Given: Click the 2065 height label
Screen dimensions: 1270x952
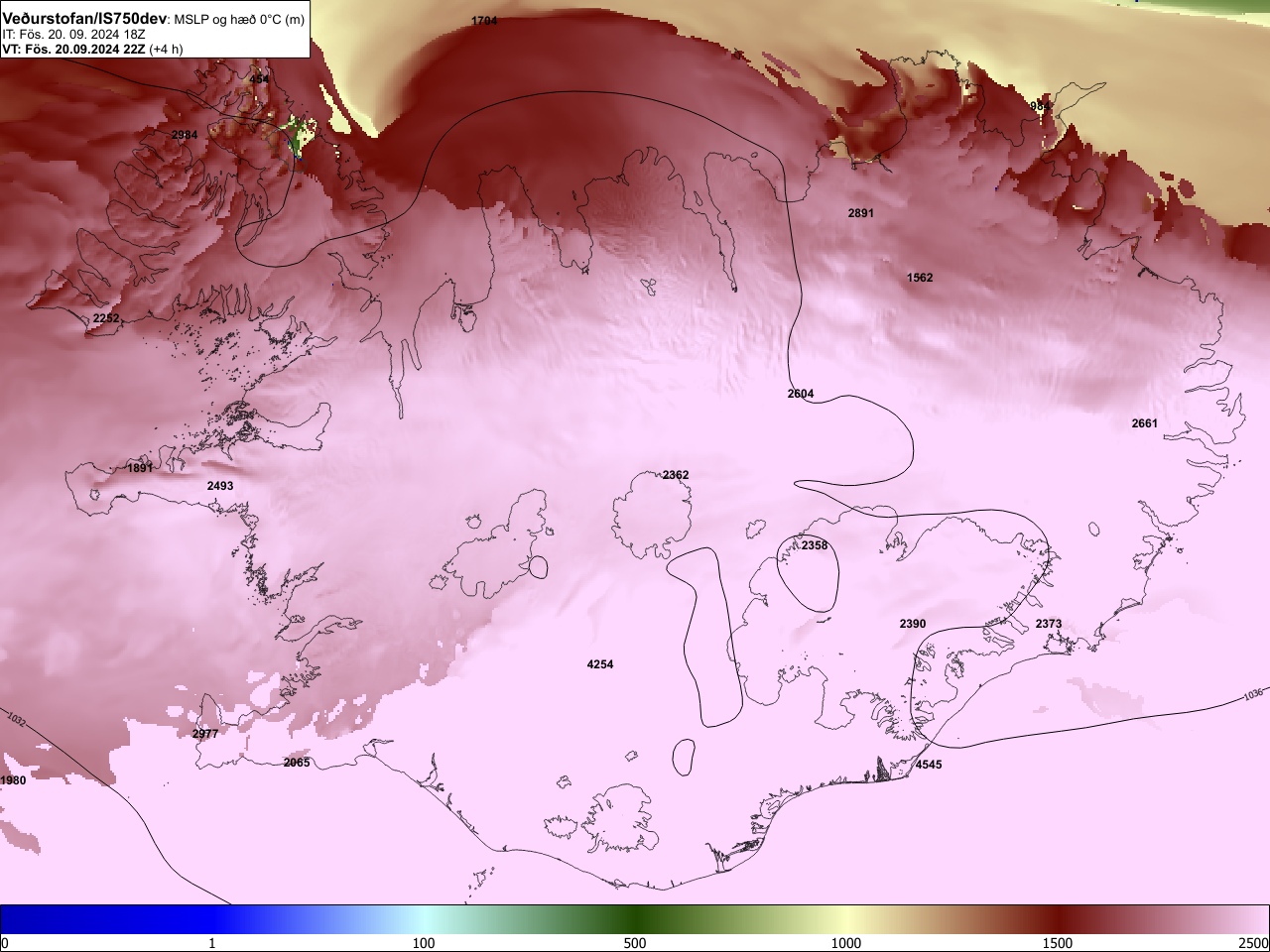Looking at the screenshot, I should 297,763.
